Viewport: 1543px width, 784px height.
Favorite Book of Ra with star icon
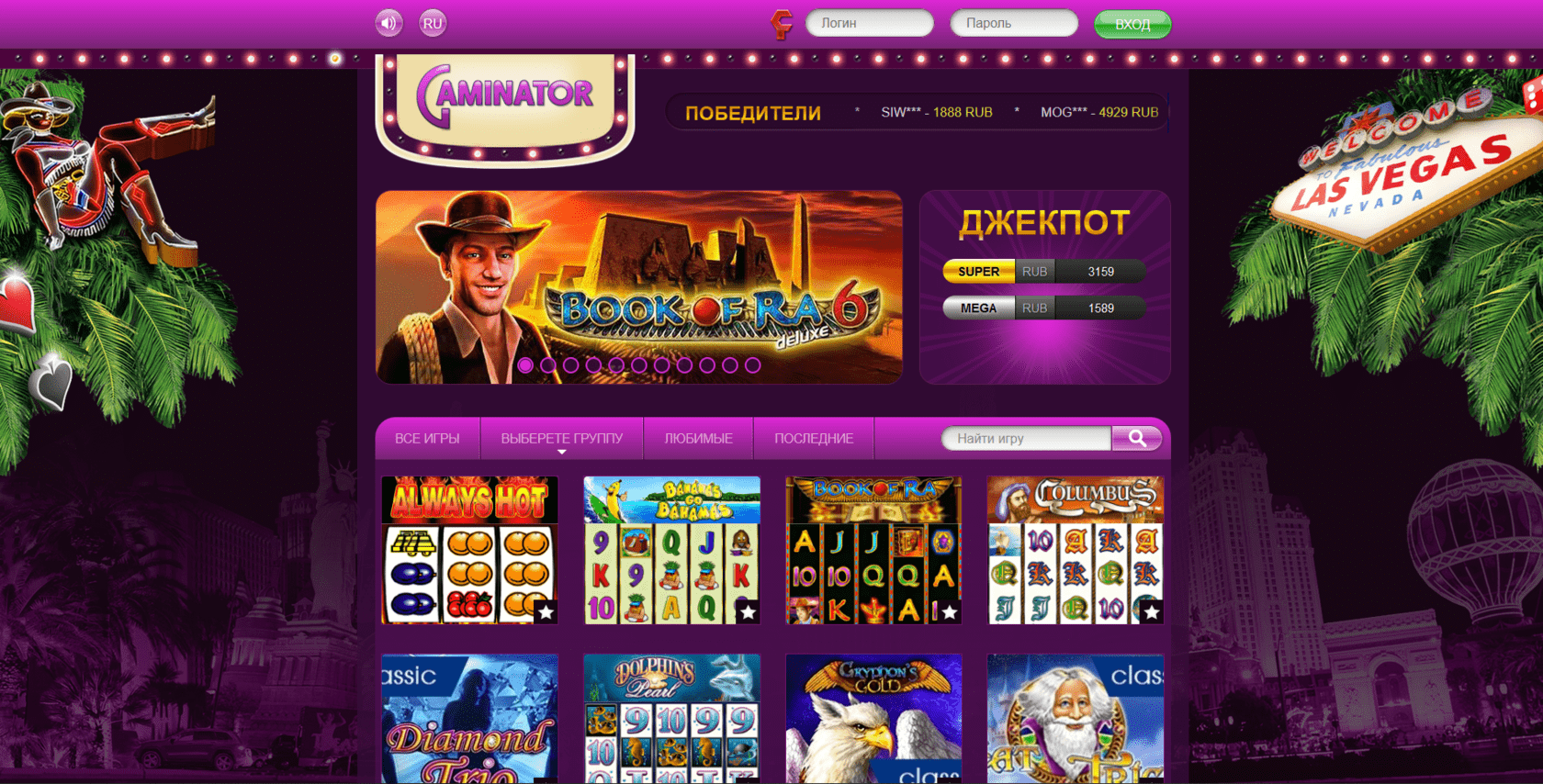point(951,611)
